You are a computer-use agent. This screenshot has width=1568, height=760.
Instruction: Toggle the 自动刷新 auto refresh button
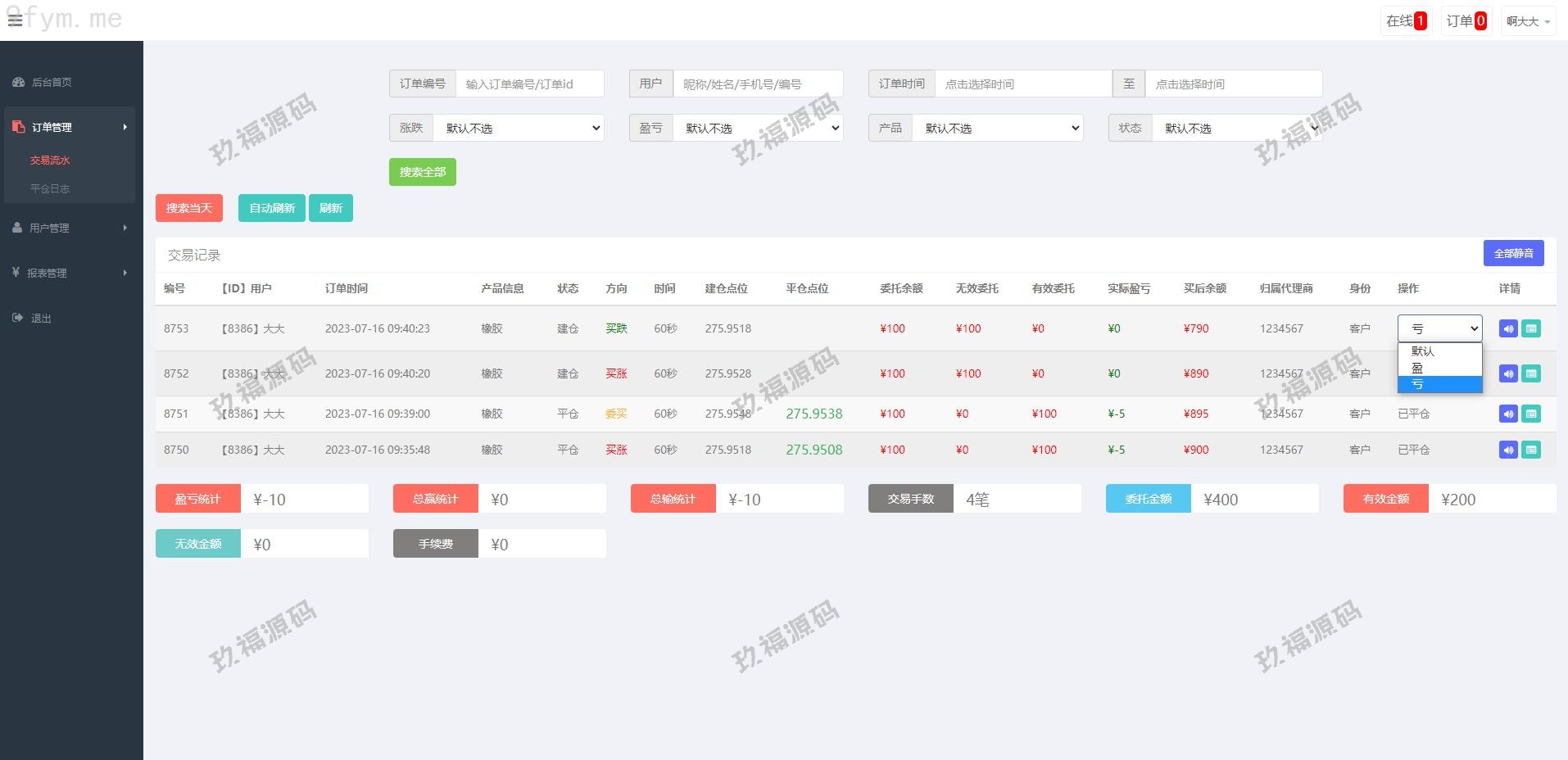pyautogui.click(x=272, y=208)
